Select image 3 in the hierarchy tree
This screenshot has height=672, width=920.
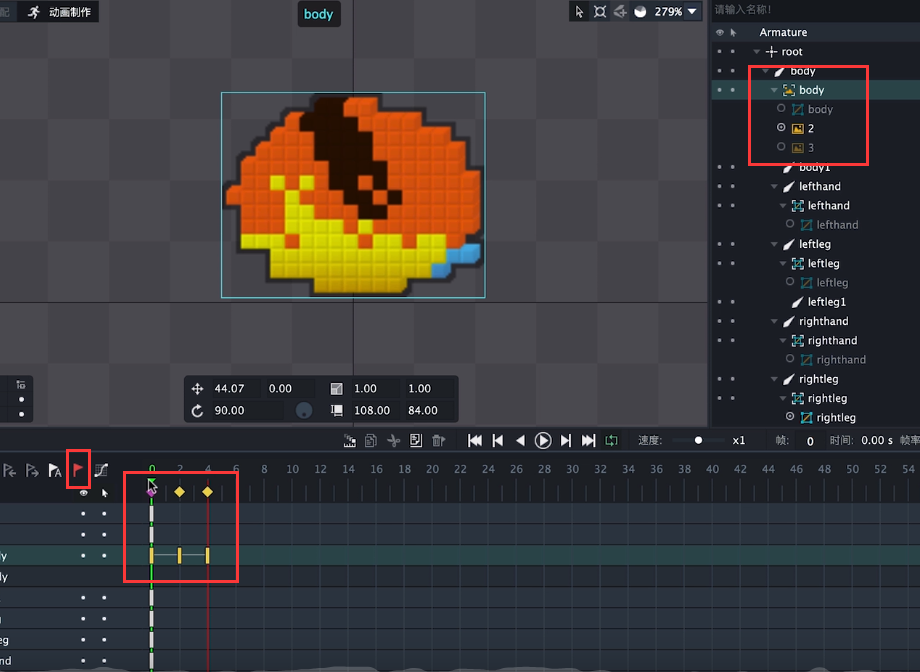click(810, 148)
